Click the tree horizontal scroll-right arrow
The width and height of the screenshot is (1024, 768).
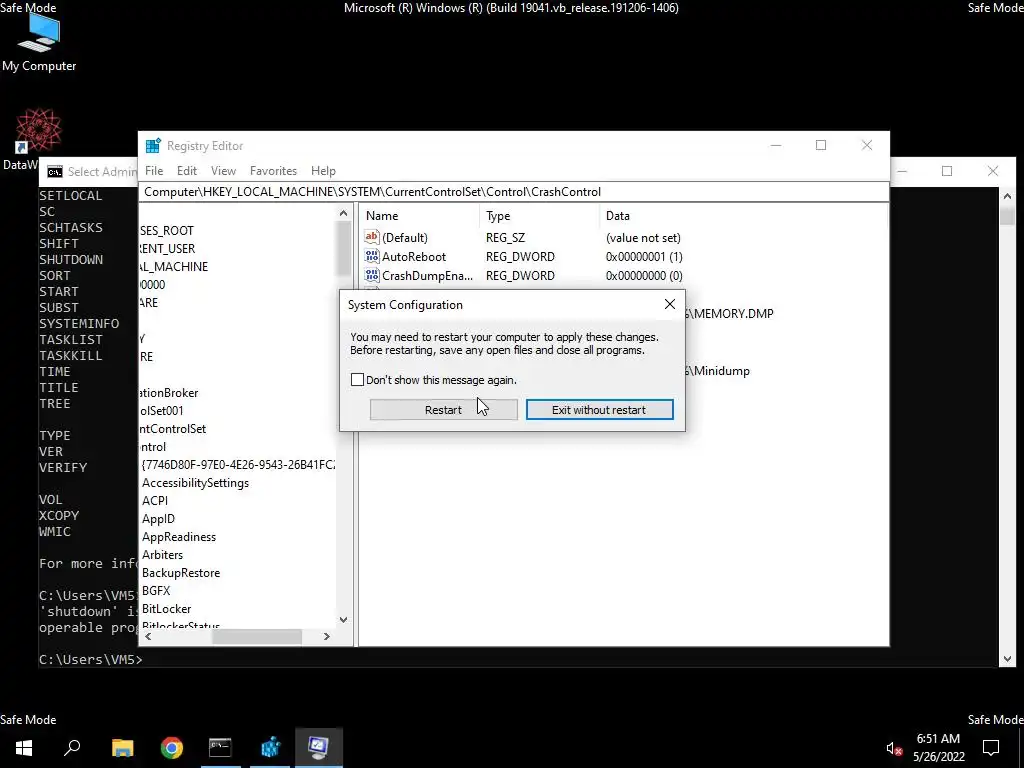(327, 636)
